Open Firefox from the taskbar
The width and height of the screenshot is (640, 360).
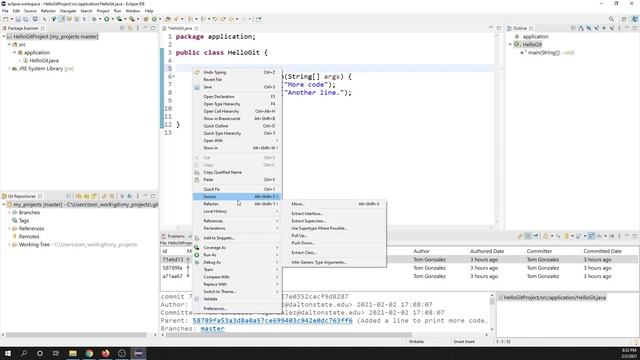click(x=105, y=353)
